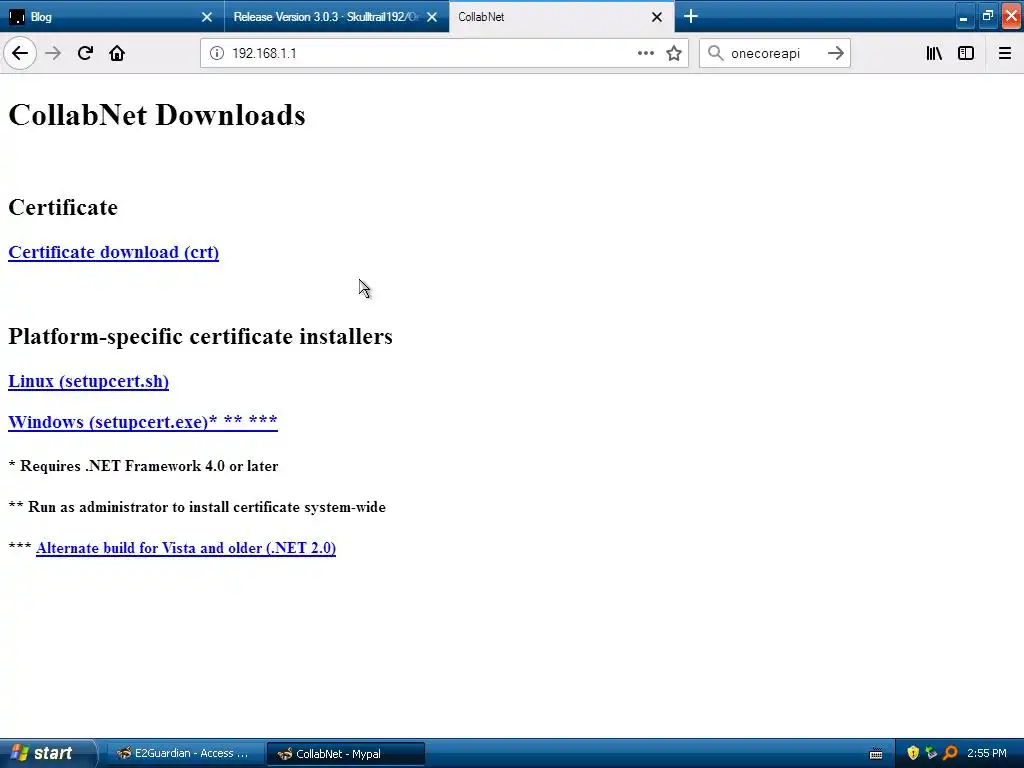This screenshot has width=1024, height=768.
Task: Open alternate build for Vista link
Action: (186, 548)
